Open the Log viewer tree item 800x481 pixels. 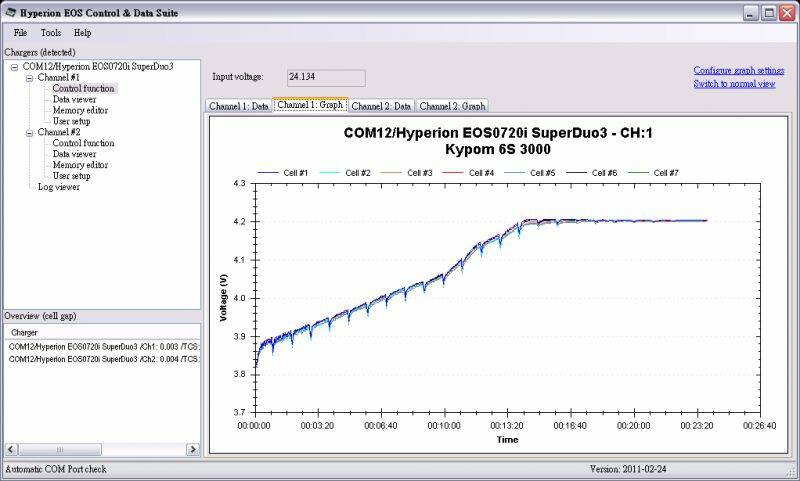pos(59,187)
